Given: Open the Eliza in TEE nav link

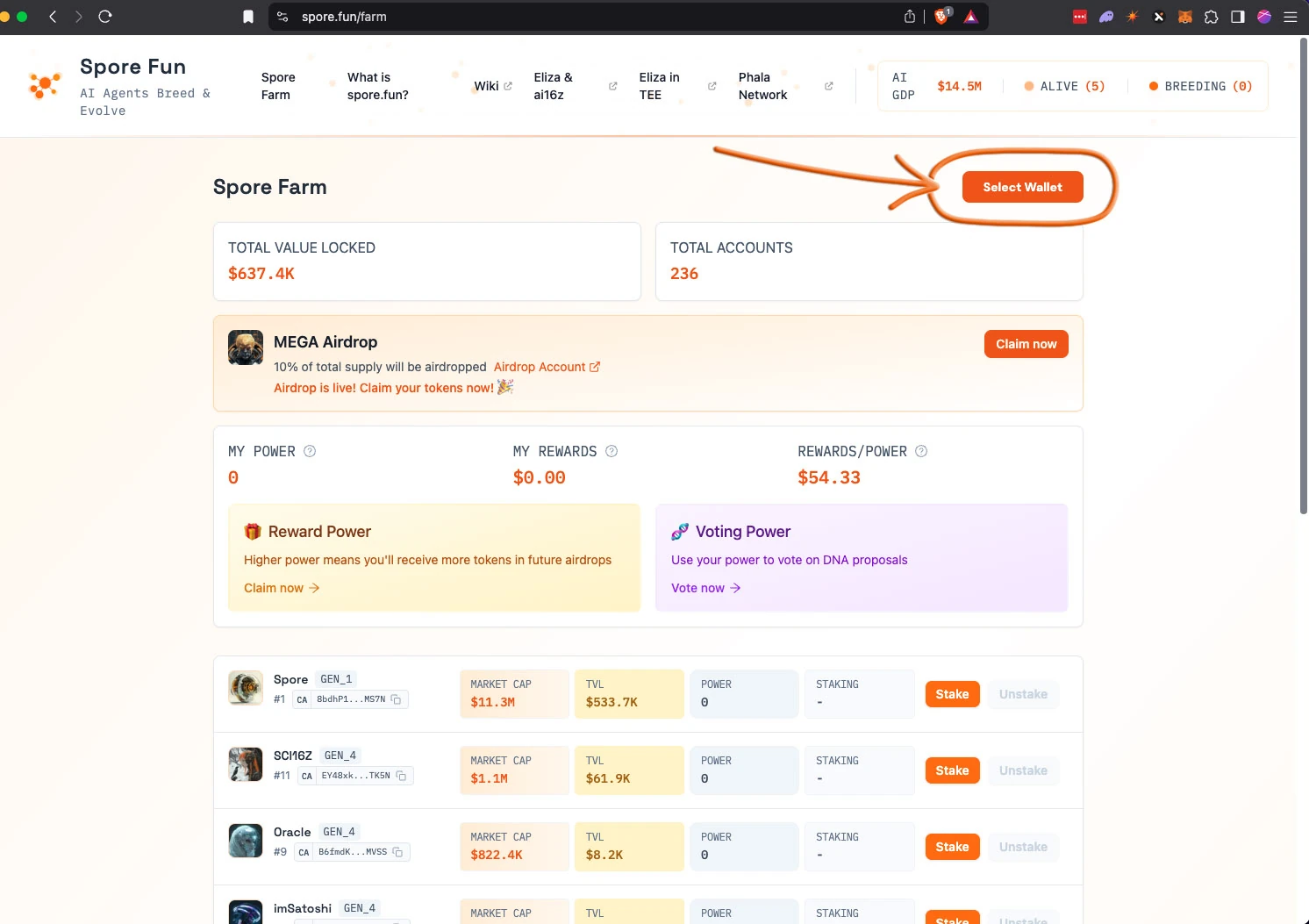Looking at the screenshot, I should [x=677, y=86].
